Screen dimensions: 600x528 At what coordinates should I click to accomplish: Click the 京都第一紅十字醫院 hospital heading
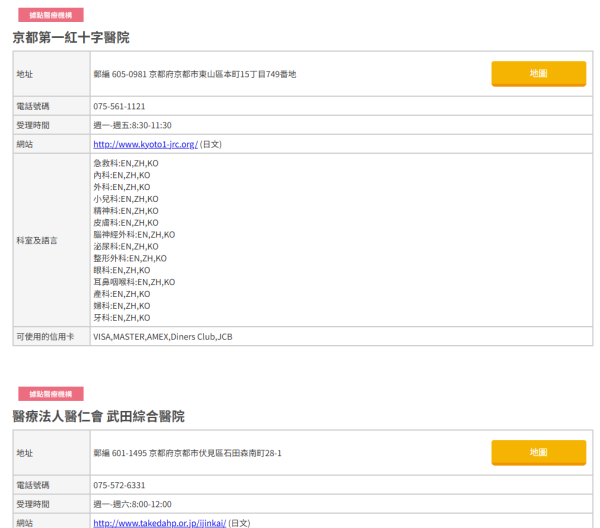(70, 37)
